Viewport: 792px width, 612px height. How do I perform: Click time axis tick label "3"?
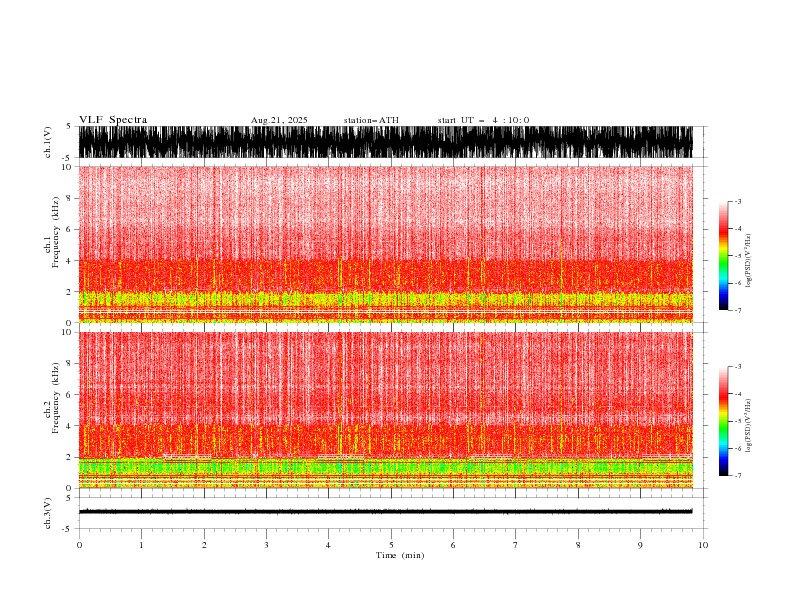pyautogui.click(x=266, y=545)
